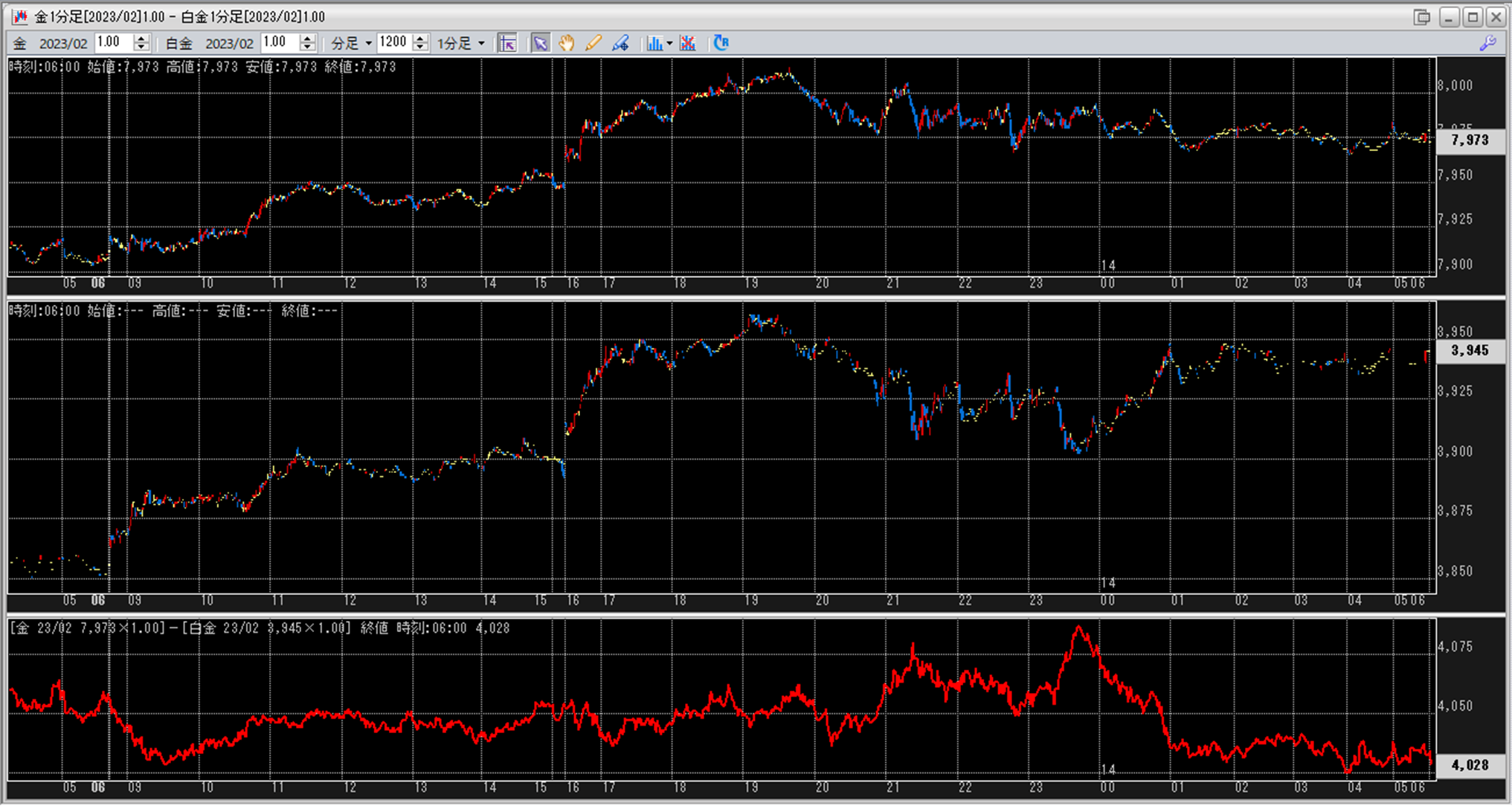This screenshot has width=1512, height=806.
Task: Open the chart indicator bar icon
Action: (x=654, y=43)
